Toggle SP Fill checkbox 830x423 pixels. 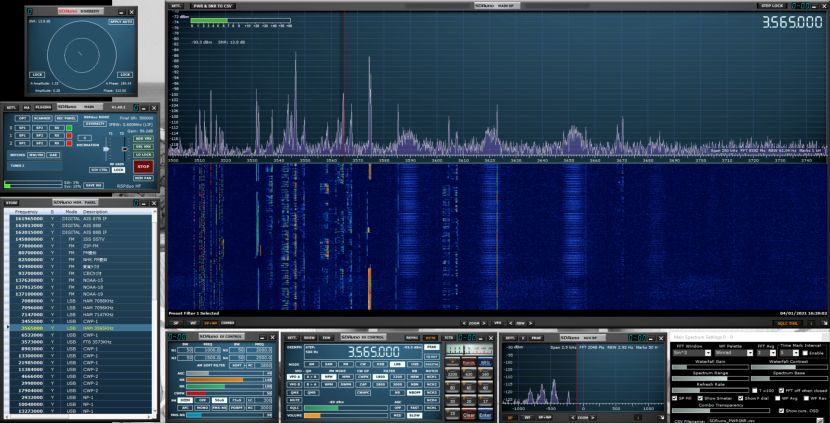674,398
